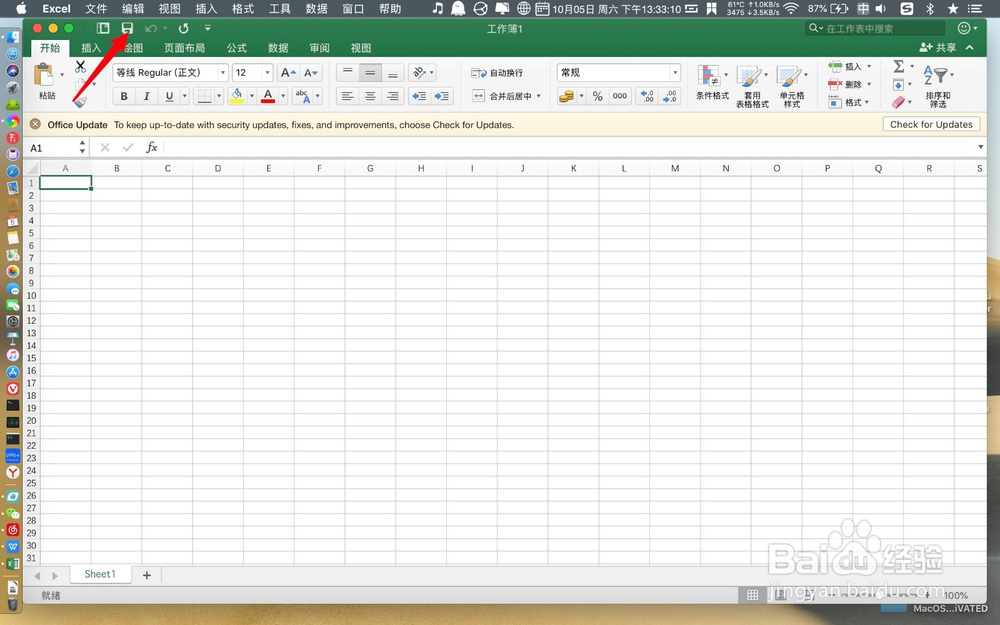Viewport: 1000px width, 625px height.
Task: Open Cell Styles 单元格样式
Action: 792,86
